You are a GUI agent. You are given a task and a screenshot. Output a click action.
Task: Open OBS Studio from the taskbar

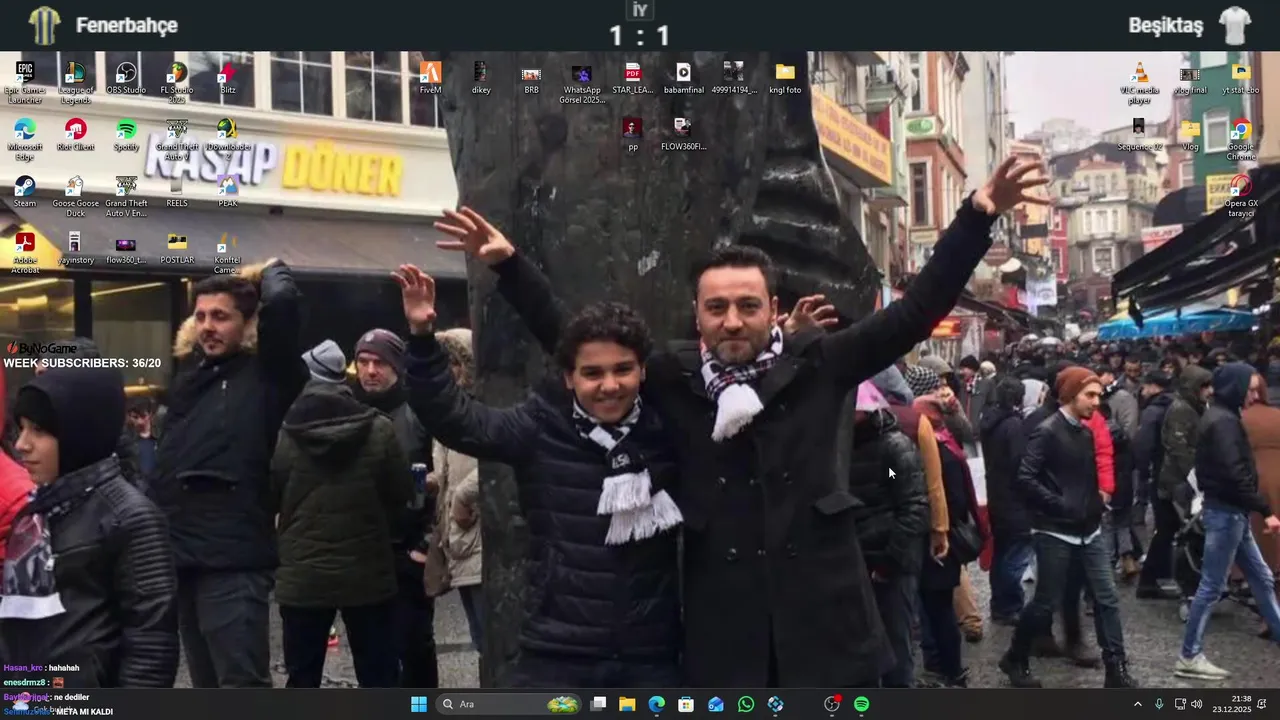(832, 704)
